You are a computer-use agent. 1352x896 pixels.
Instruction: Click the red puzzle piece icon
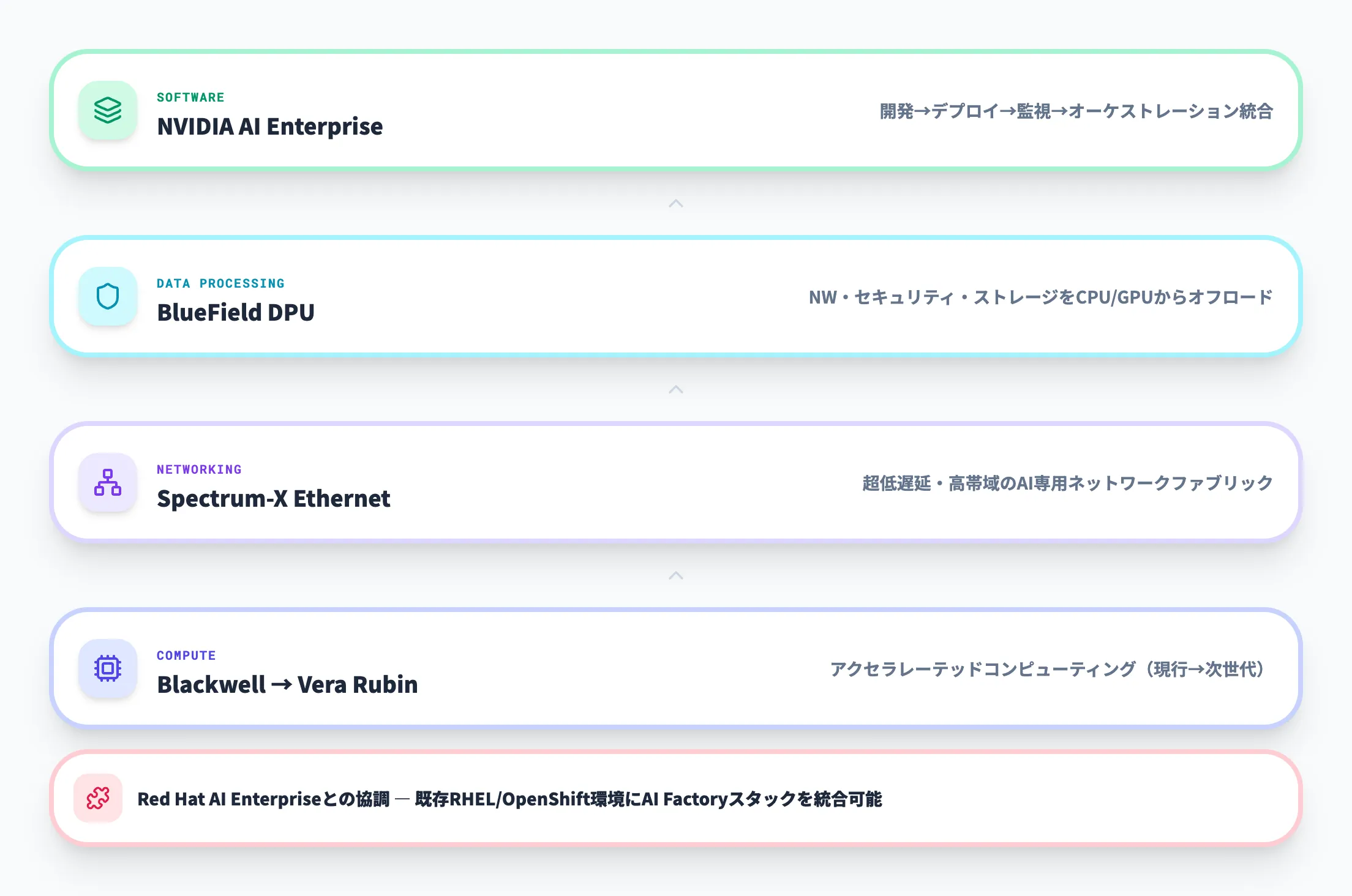pos(98,799)
